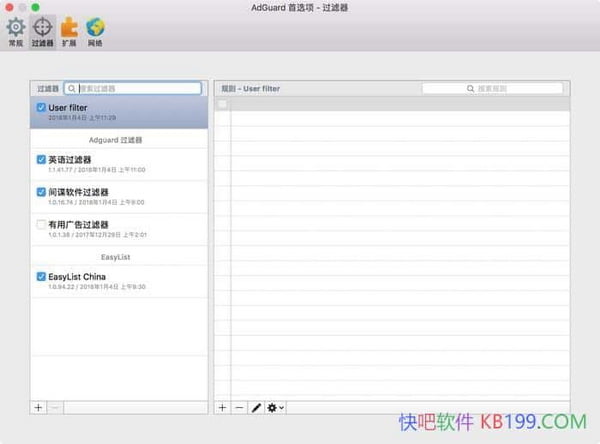This screenshot has height=444, width=600.
Task: Open the Extensions (扩展) puzzle icon
Action: [69, 32]
